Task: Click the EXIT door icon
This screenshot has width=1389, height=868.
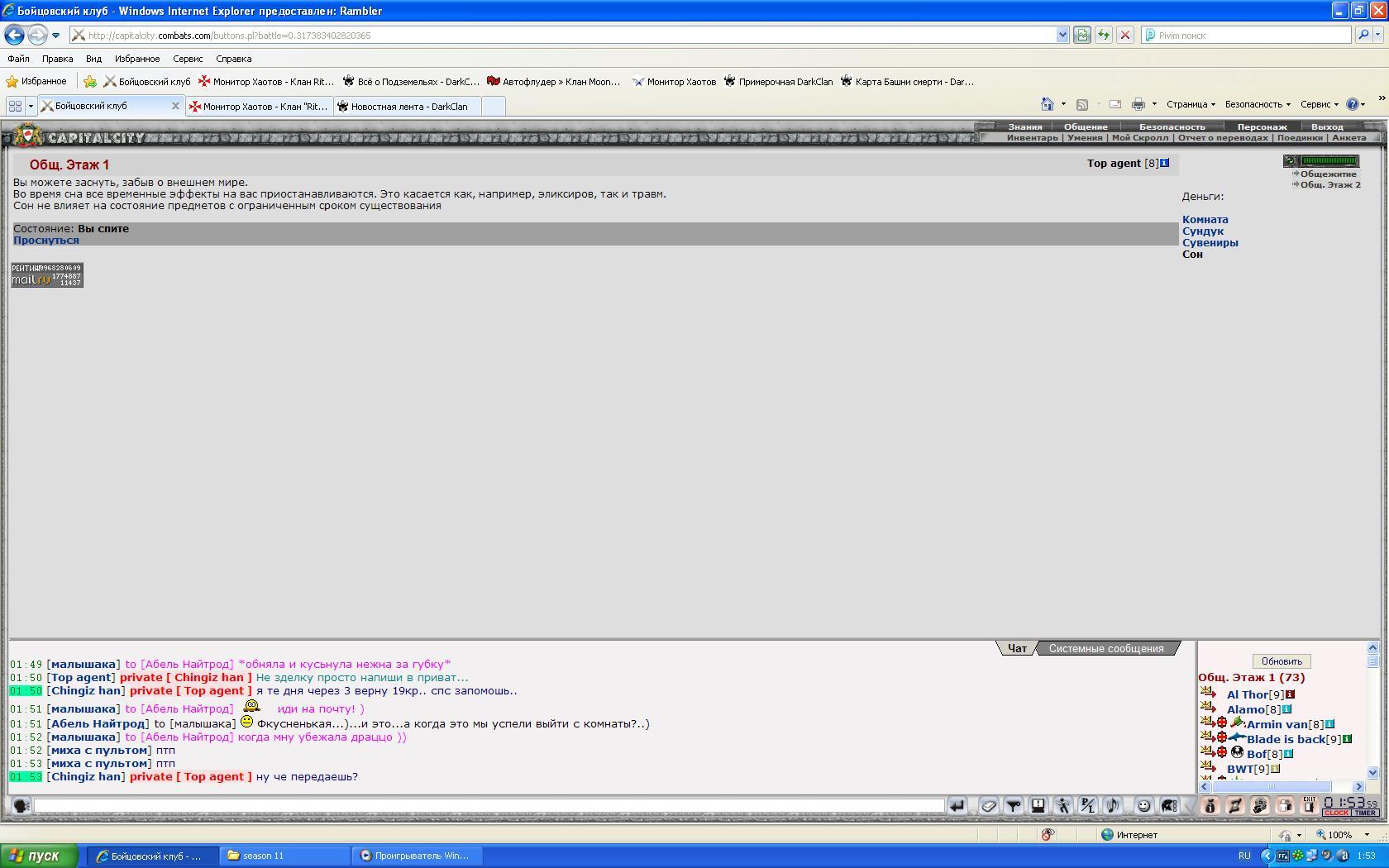Action: point(1309,805)
